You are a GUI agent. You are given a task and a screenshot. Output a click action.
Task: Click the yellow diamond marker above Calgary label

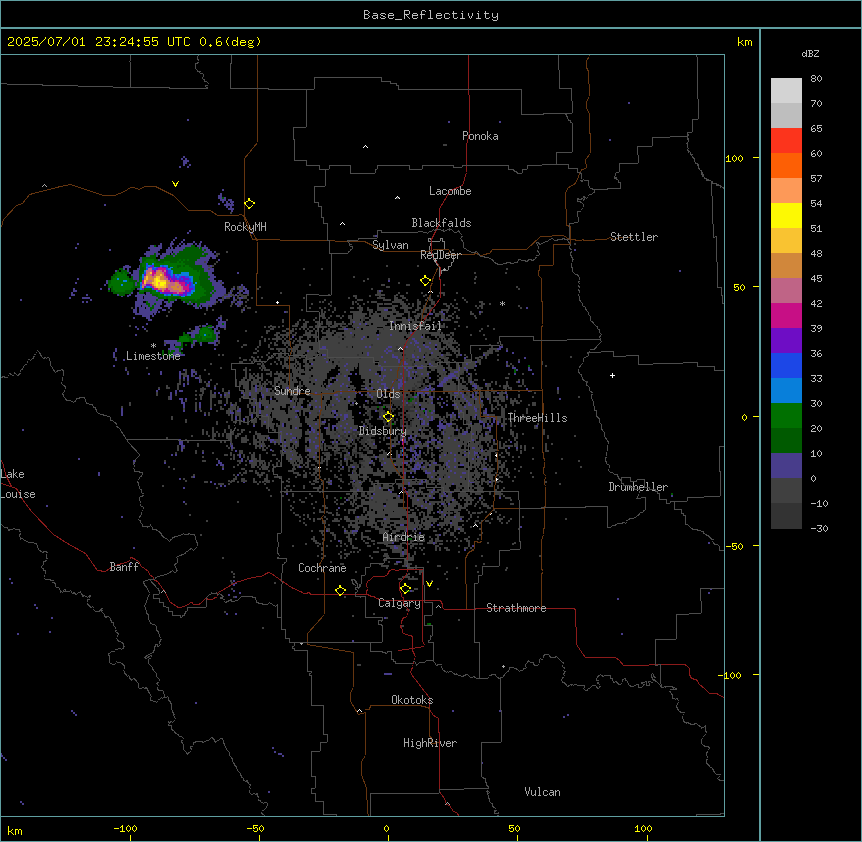(x=406, y=589)
